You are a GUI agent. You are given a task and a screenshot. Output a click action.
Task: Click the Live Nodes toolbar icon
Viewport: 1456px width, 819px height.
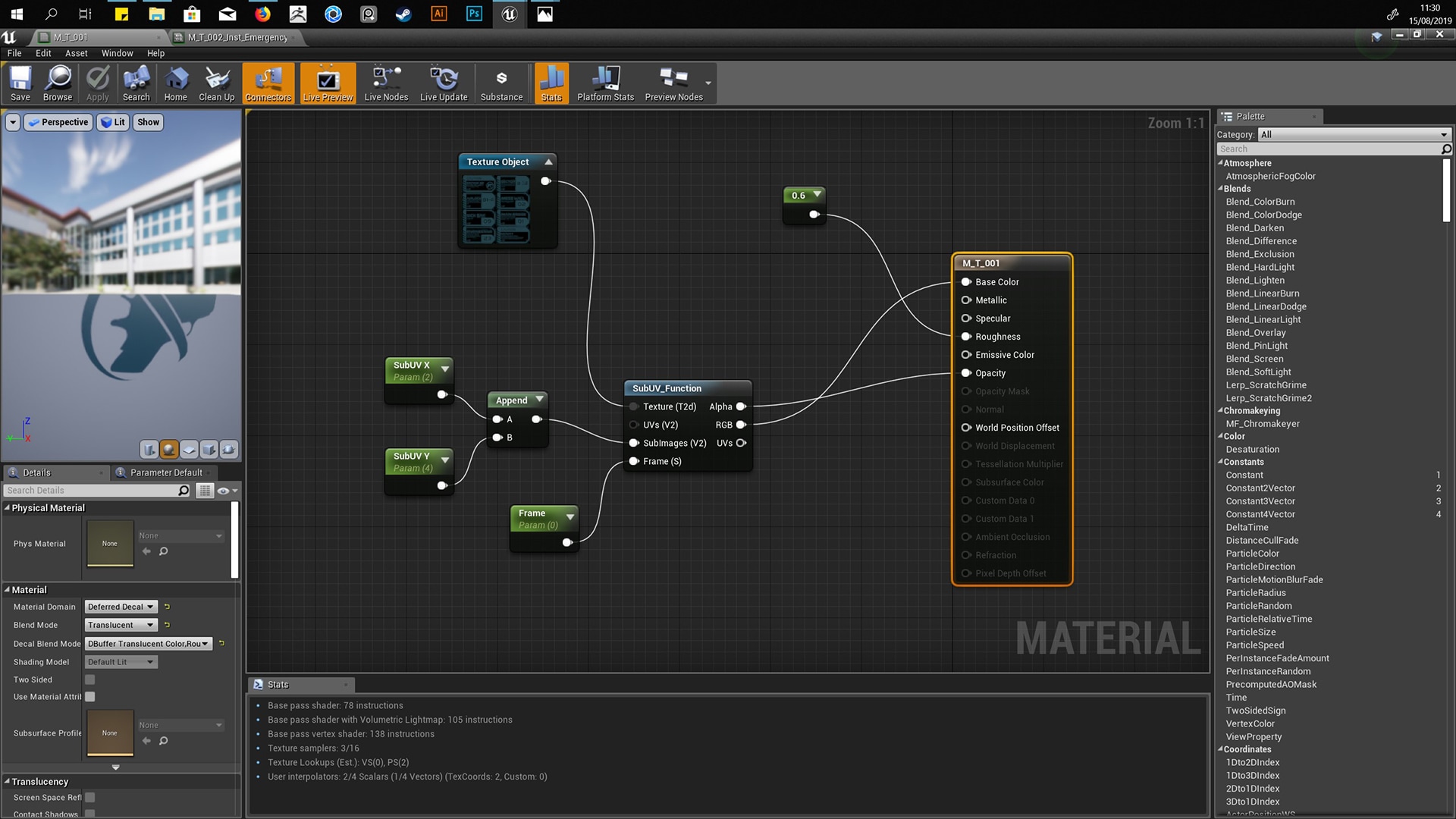click(x=386, y=83)
